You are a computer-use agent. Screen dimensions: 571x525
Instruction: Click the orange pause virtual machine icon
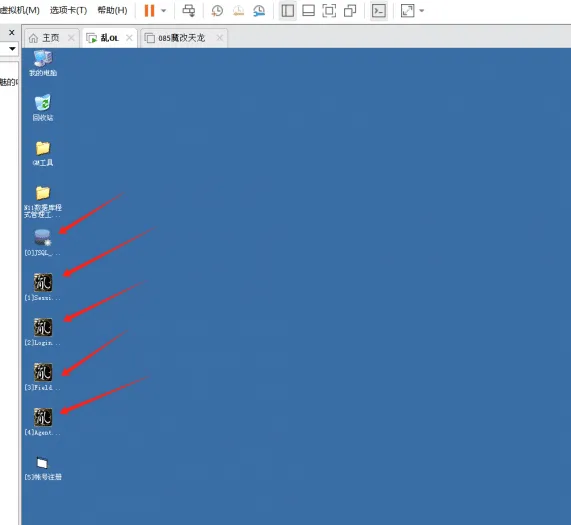coord(149,11)
